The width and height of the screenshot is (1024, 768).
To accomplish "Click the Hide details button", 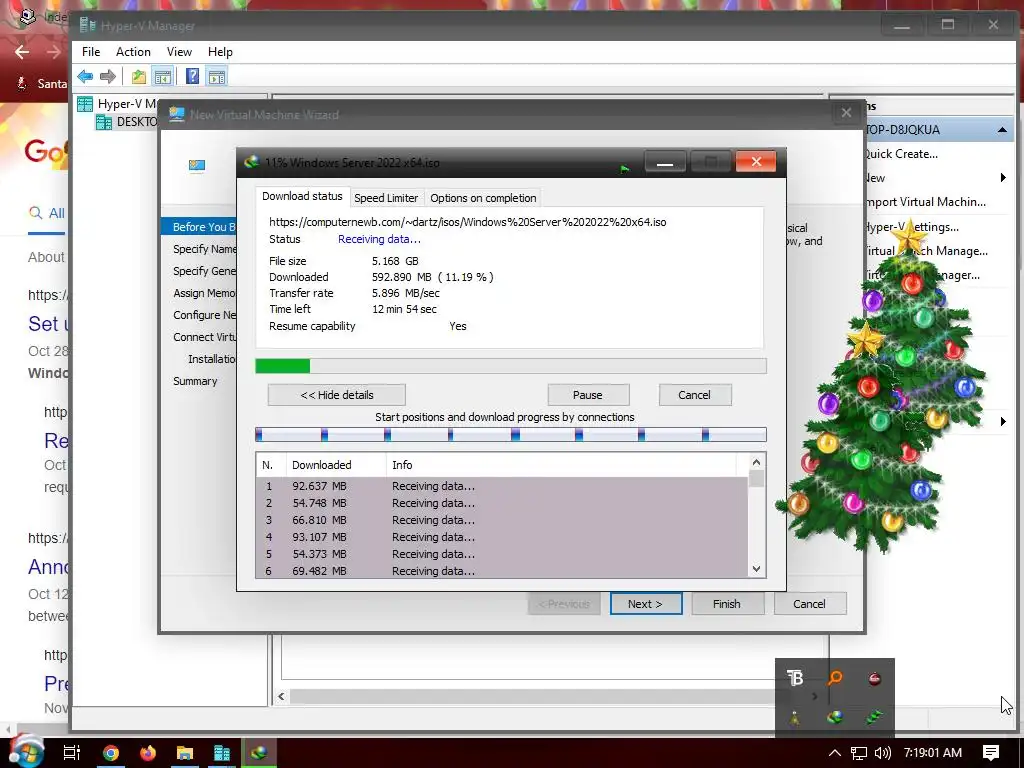I will [337, 395].
